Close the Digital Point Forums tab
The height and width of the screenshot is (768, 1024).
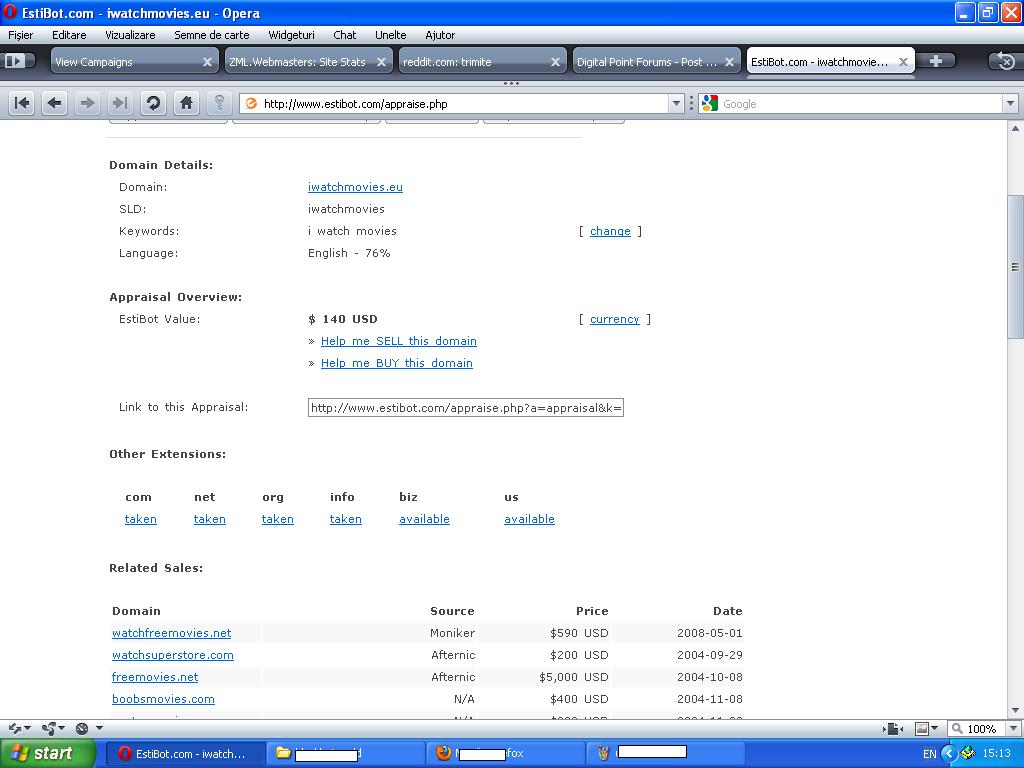click(729, 62)
